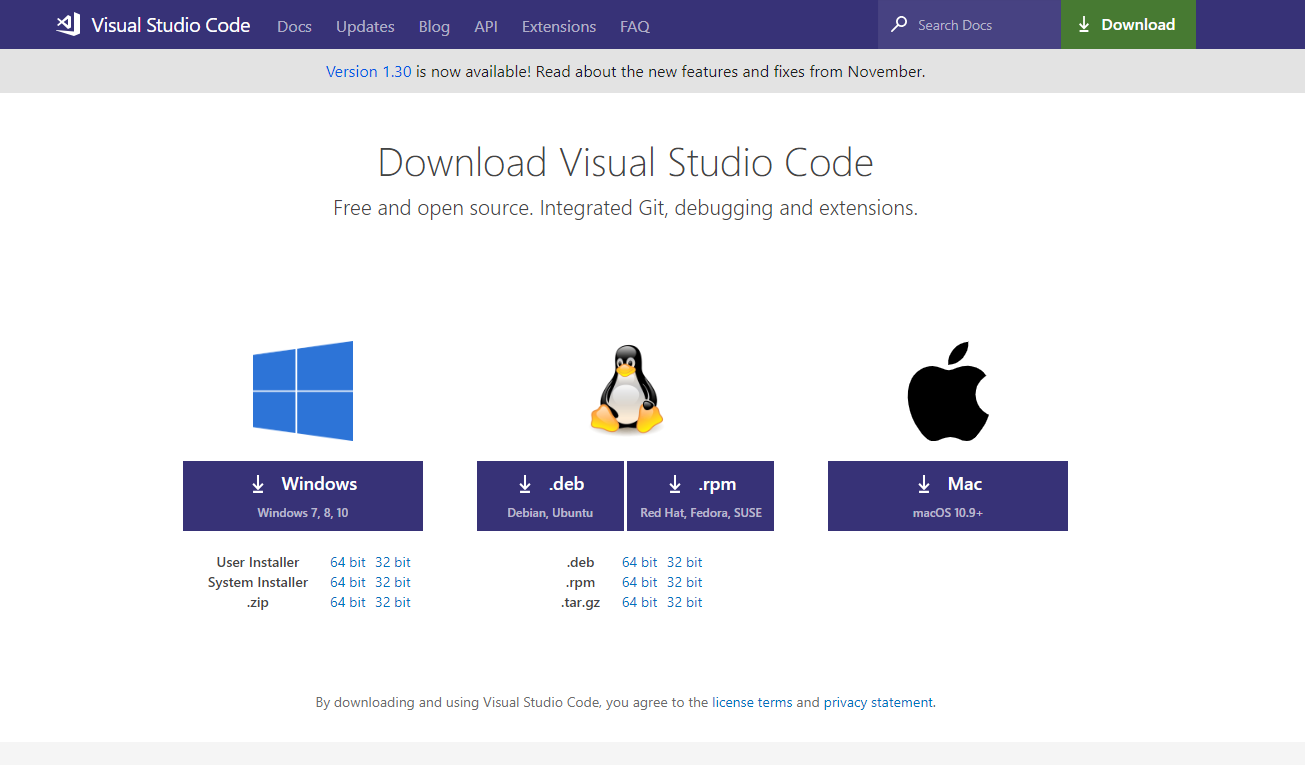The width and height of the screenshot is (1305, 765).
Task: Select Linux .rpm 64 bit link
Action: pyautogui.click(x=640, y=582)
